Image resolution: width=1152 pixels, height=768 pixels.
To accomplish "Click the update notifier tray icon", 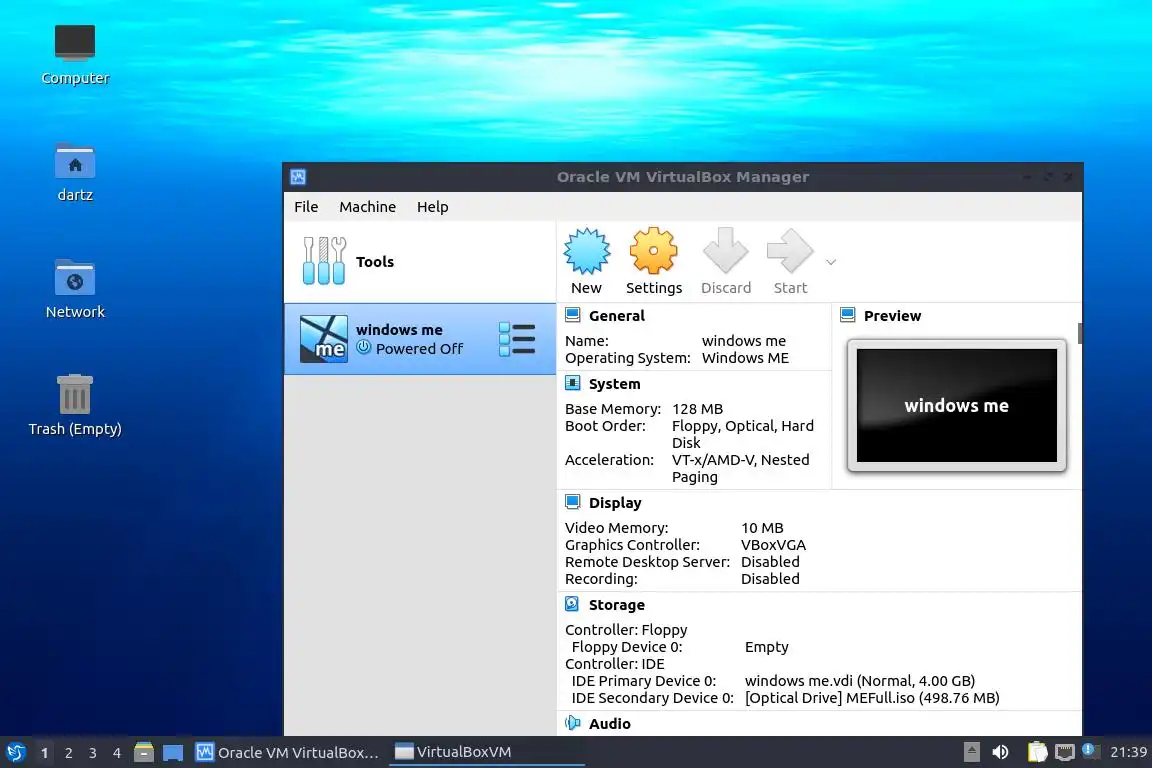I will click(1090, 751).
